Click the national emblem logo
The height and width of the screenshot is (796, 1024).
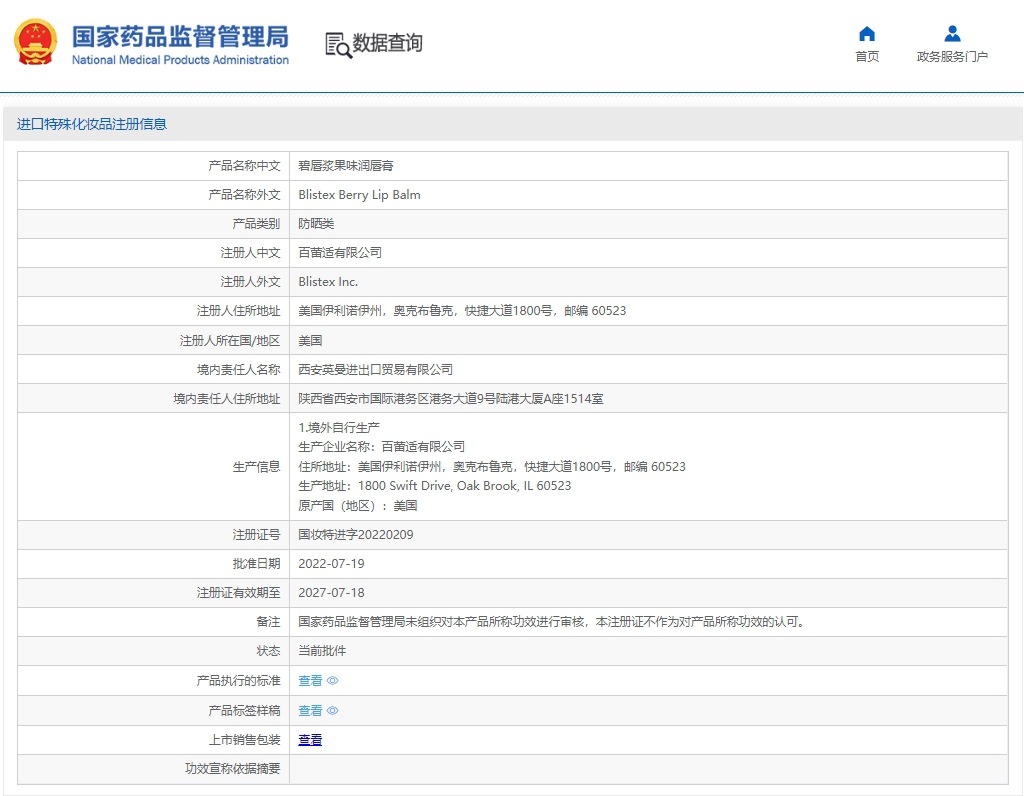[x=36, y=43]
